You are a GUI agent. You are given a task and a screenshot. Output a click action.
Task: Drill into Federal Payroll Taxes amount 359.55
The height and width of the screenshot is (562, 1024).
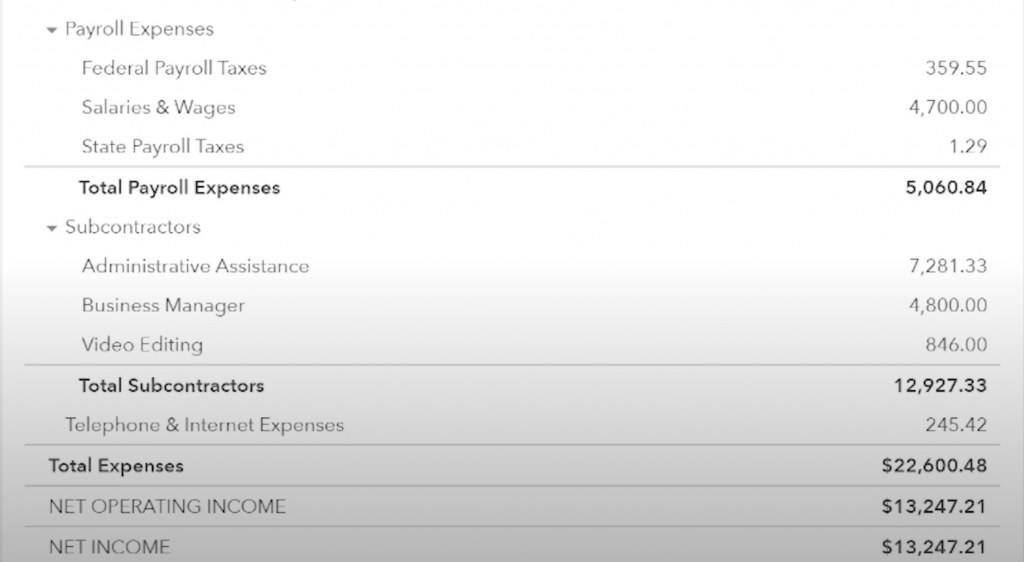tap(955, 69)
